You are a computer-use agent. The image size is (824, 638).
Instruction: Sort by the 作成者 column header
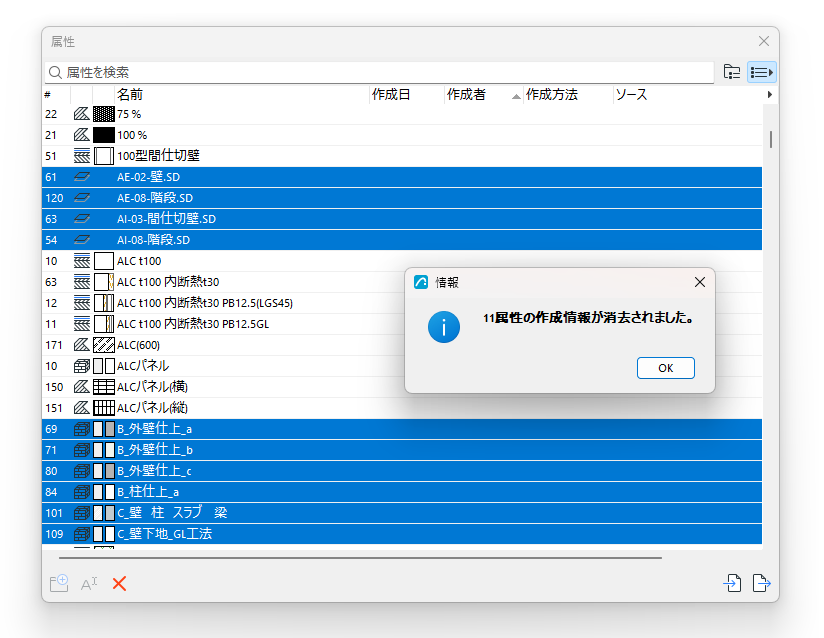483,95
